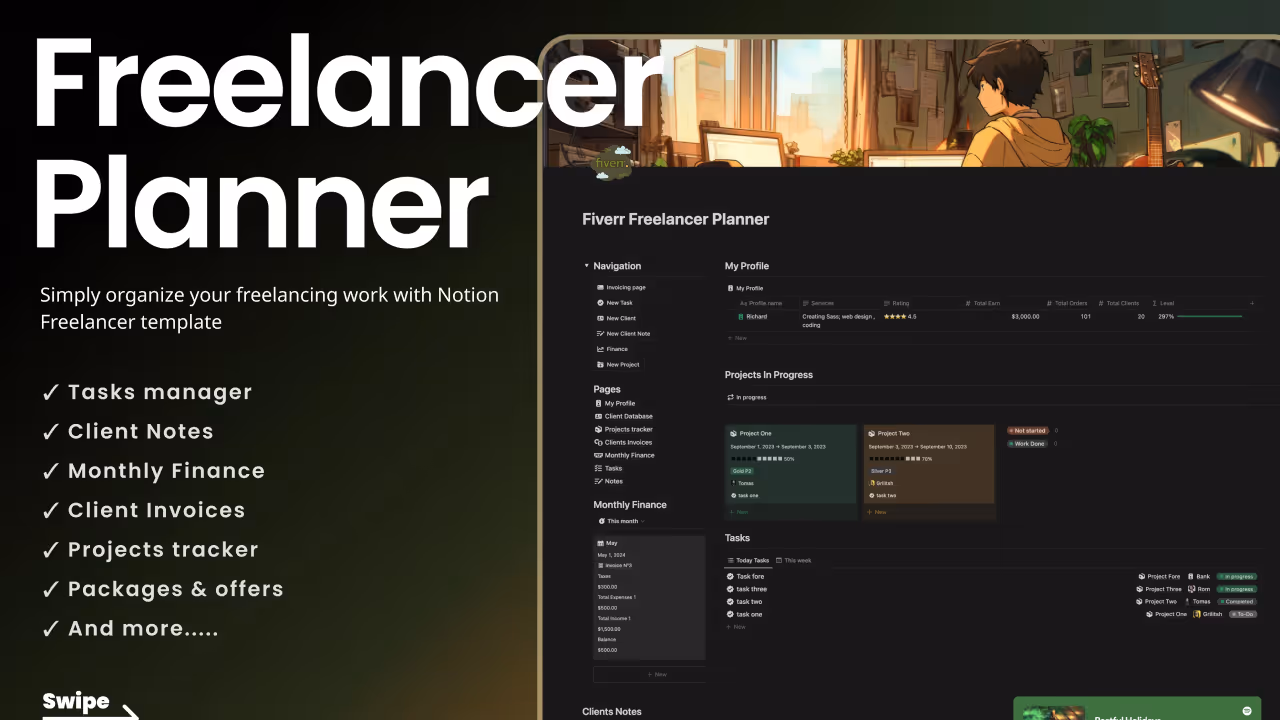Viewport: 1280px width, 720px height.
Task: Open the This month filter dropdown
Action: (x=621, y=521)
